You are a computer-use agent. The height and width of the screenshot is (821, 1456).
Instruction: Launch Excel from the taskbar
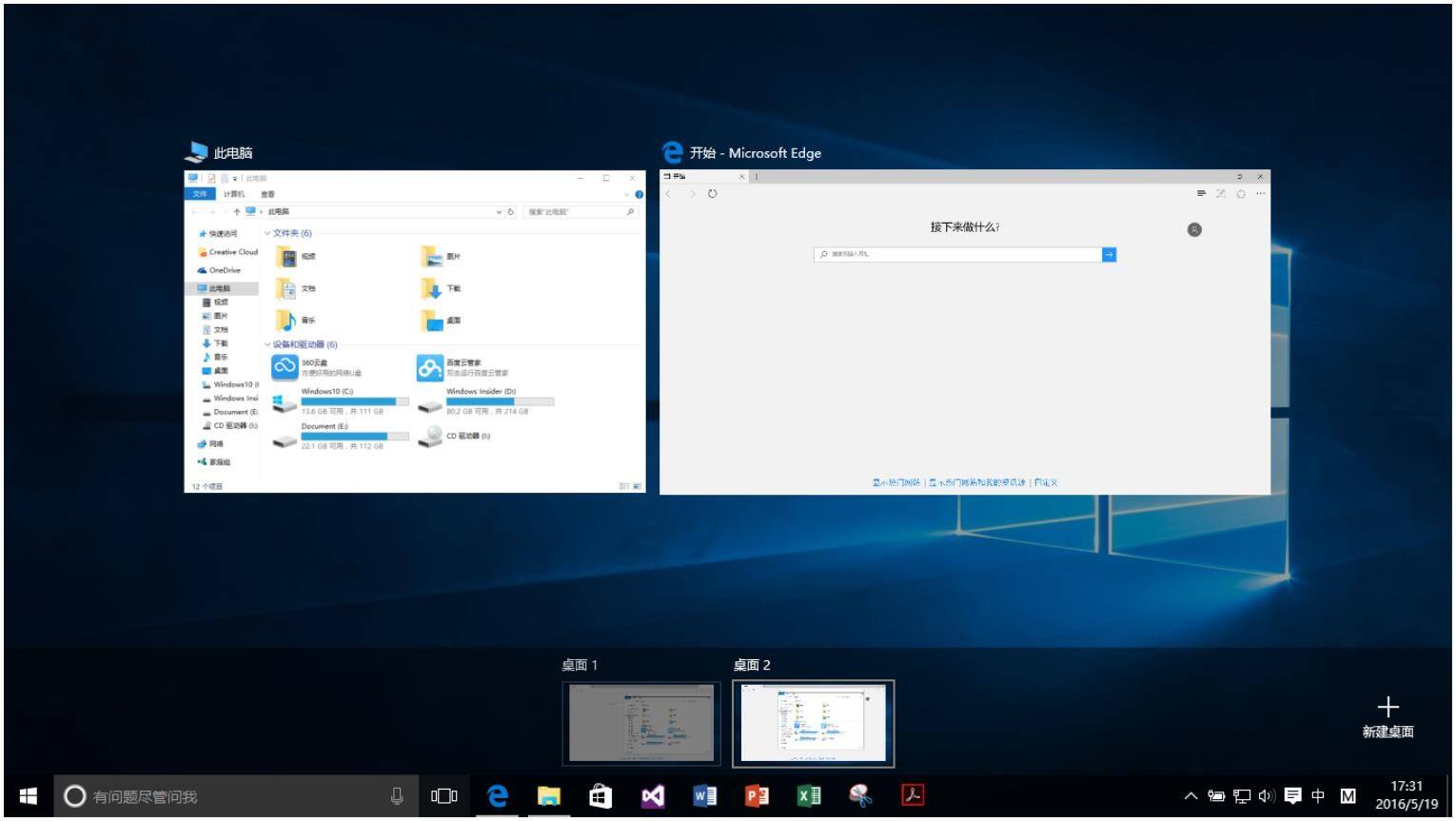point(809,795)
